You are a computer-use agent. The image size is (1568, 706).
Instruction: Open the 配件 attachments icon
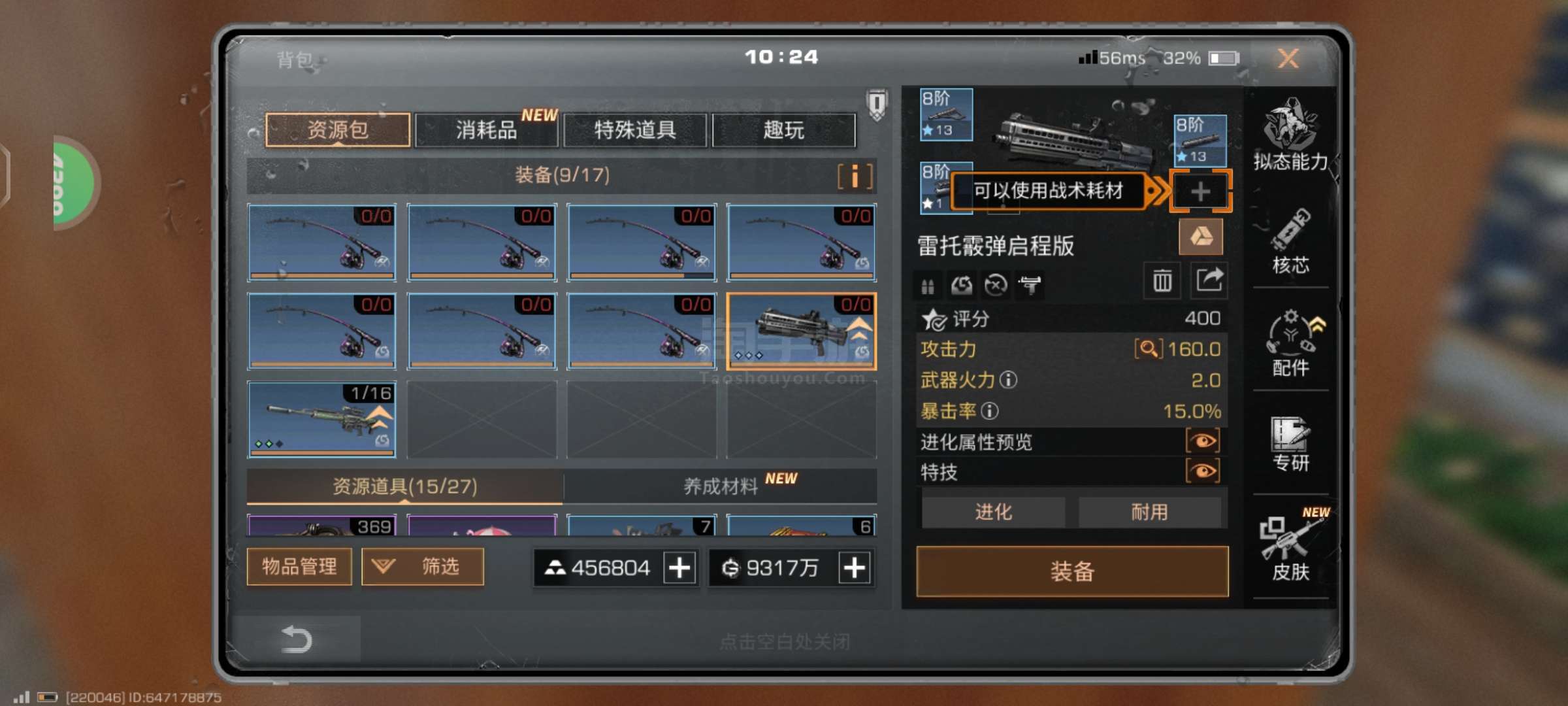1290,344
